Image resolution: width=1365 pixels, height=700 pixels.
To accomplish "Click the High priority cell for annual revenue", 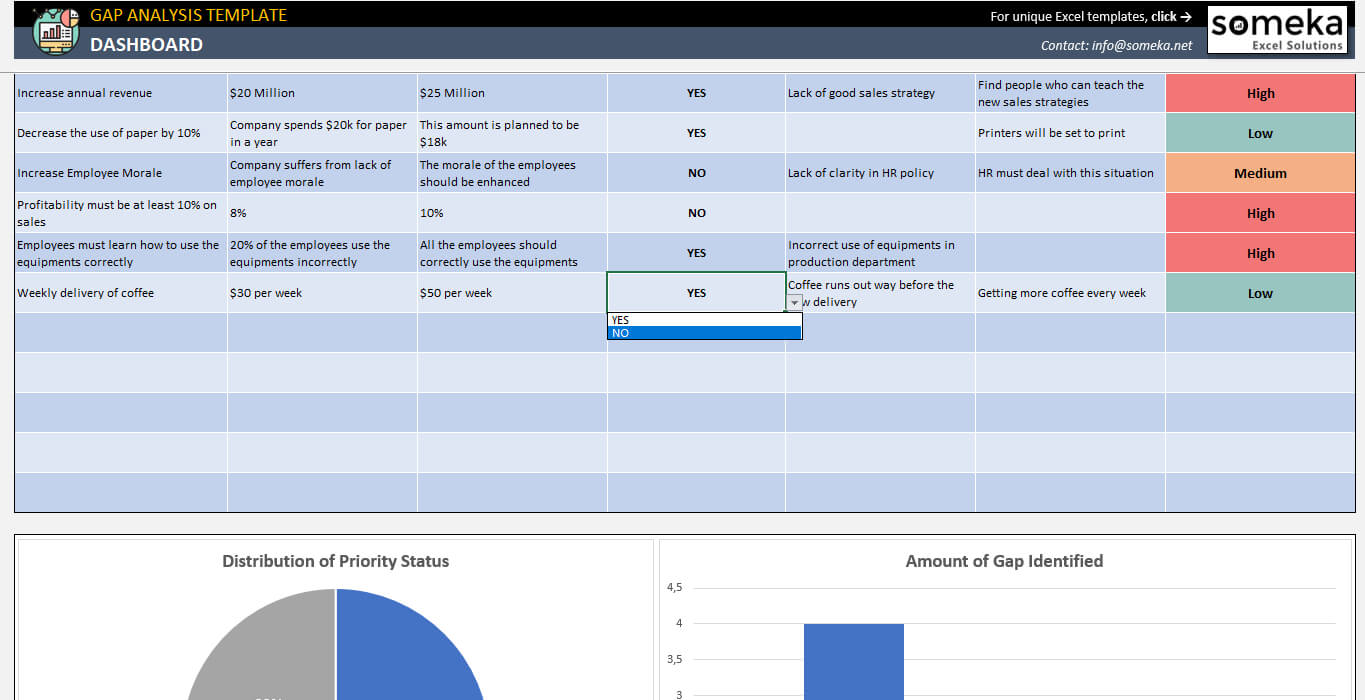I will click(x=1260, y=93).
